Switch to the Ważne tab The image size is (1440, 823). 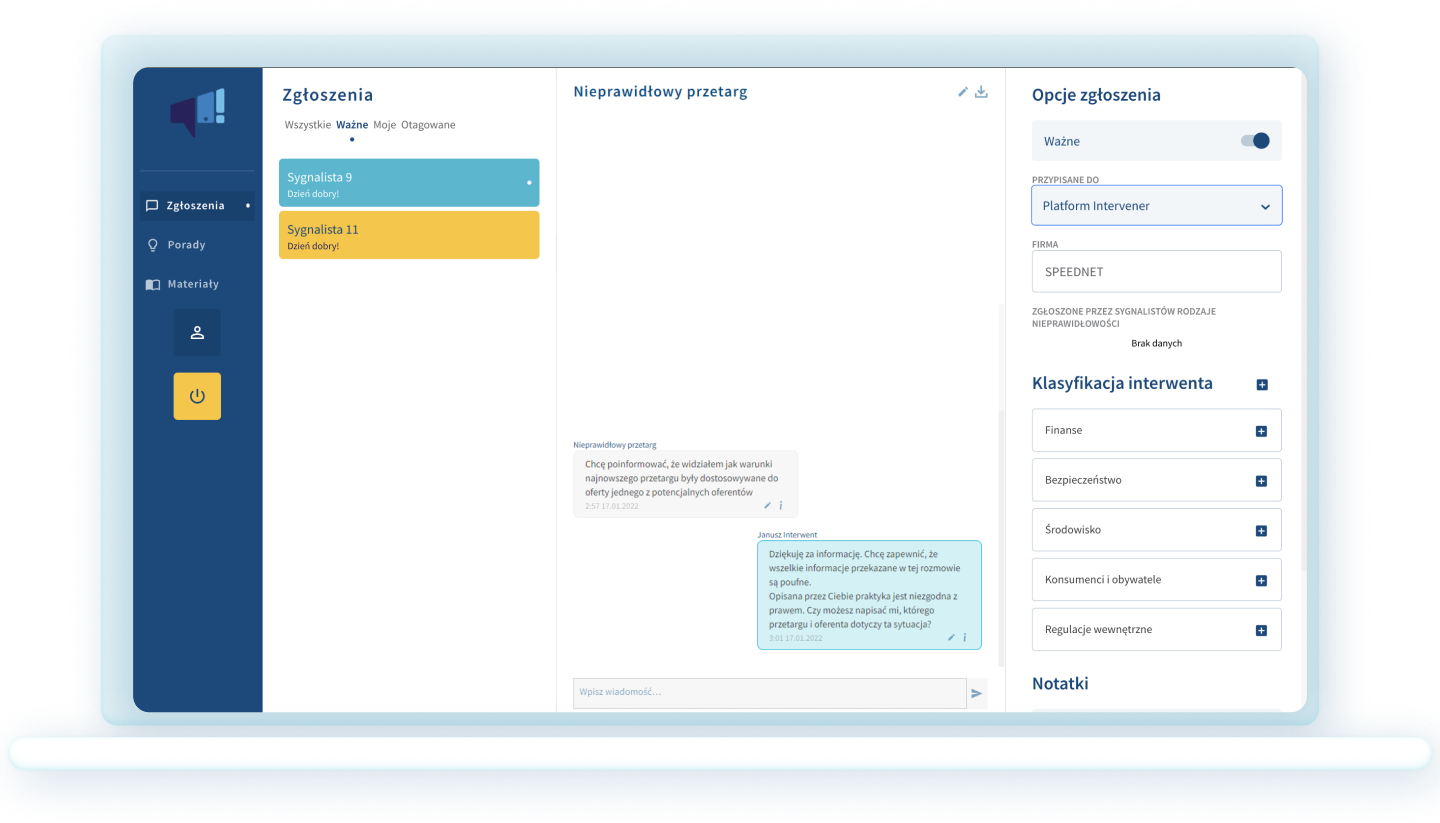[x=352, y=125]
